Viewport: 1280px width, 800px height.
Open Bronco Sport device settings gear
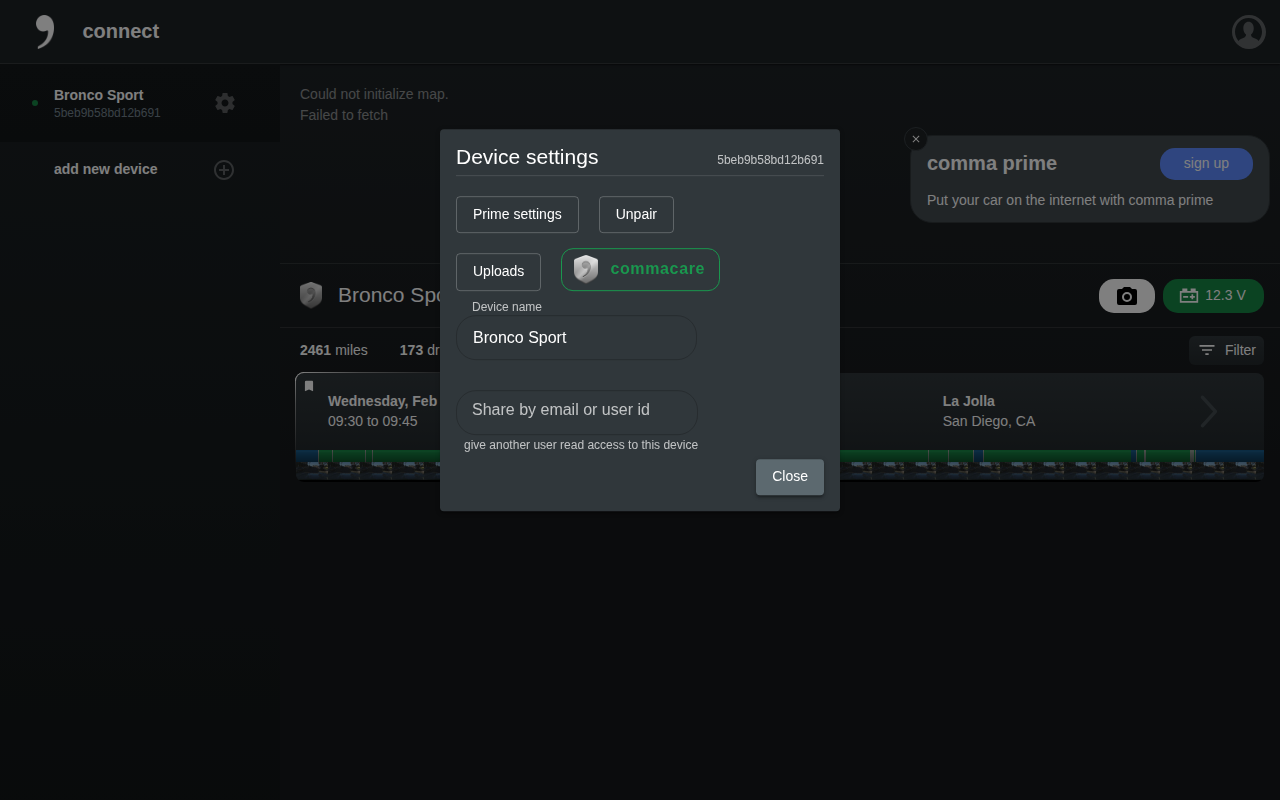[225, 103]
